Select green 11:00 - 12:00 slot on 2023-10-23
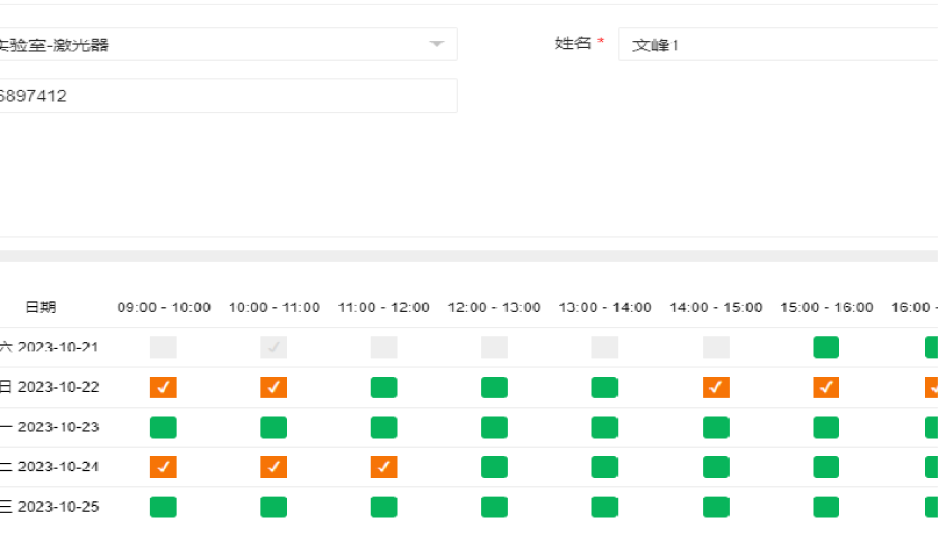The width and height of the screenshot is (939, 534). tap(384, 427)
